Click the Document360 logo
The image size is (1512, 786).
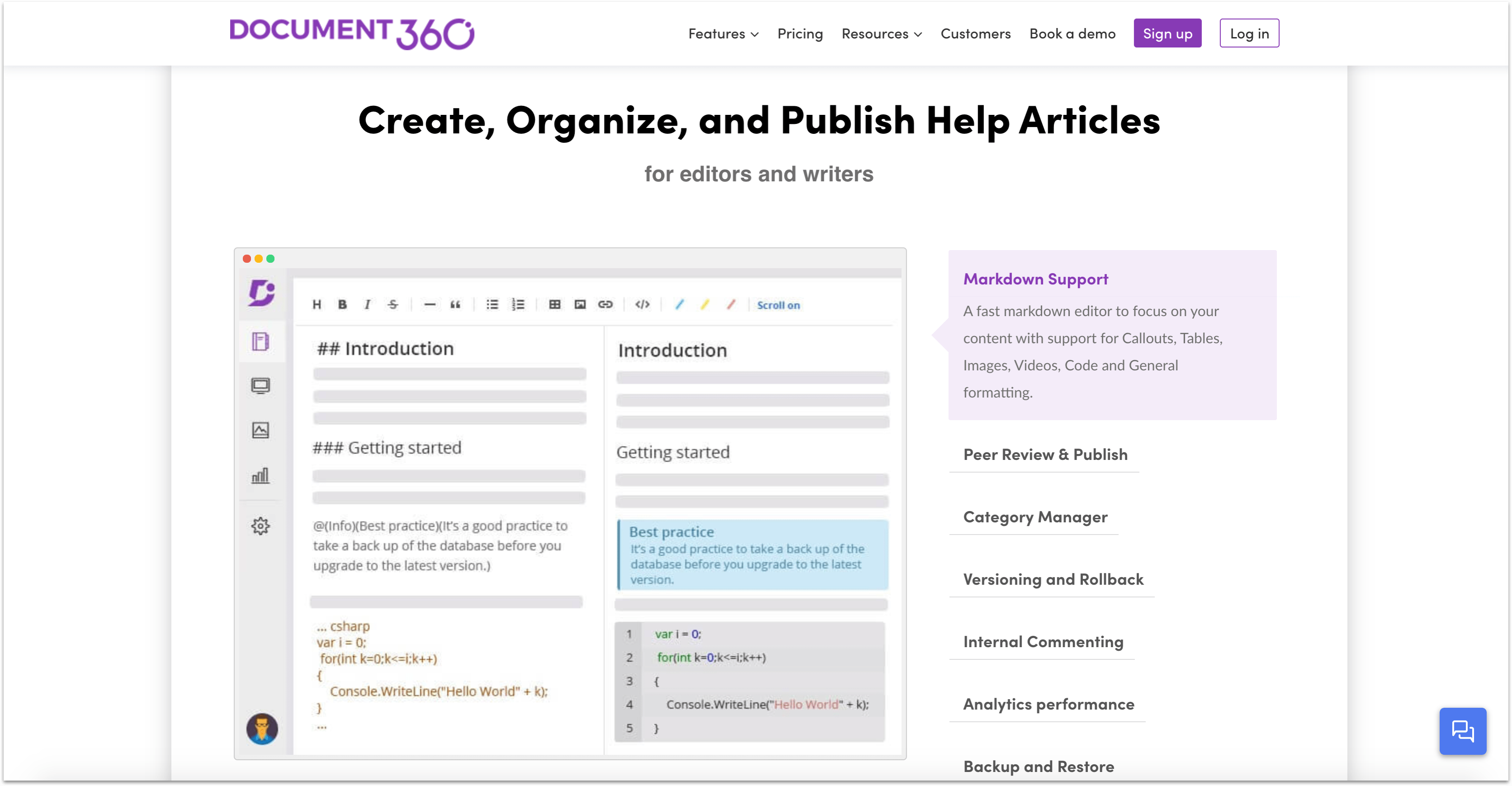click(352, 33)
